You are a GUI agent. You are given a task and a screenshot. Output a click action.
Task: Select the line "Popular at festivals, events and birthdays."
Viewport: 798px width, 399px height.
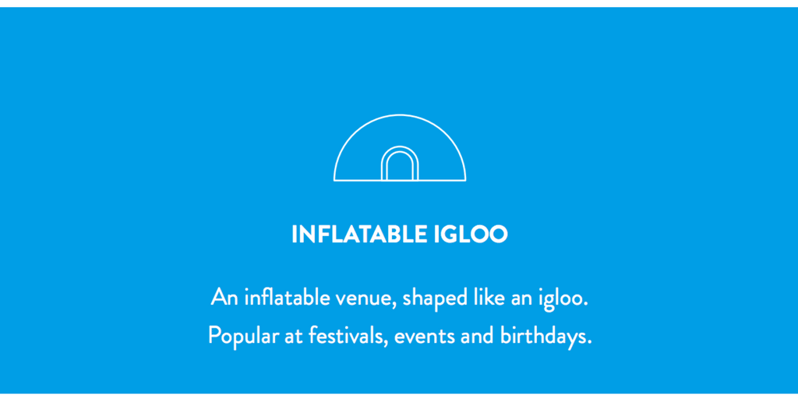pyautogui.click(x=400, y=336)
